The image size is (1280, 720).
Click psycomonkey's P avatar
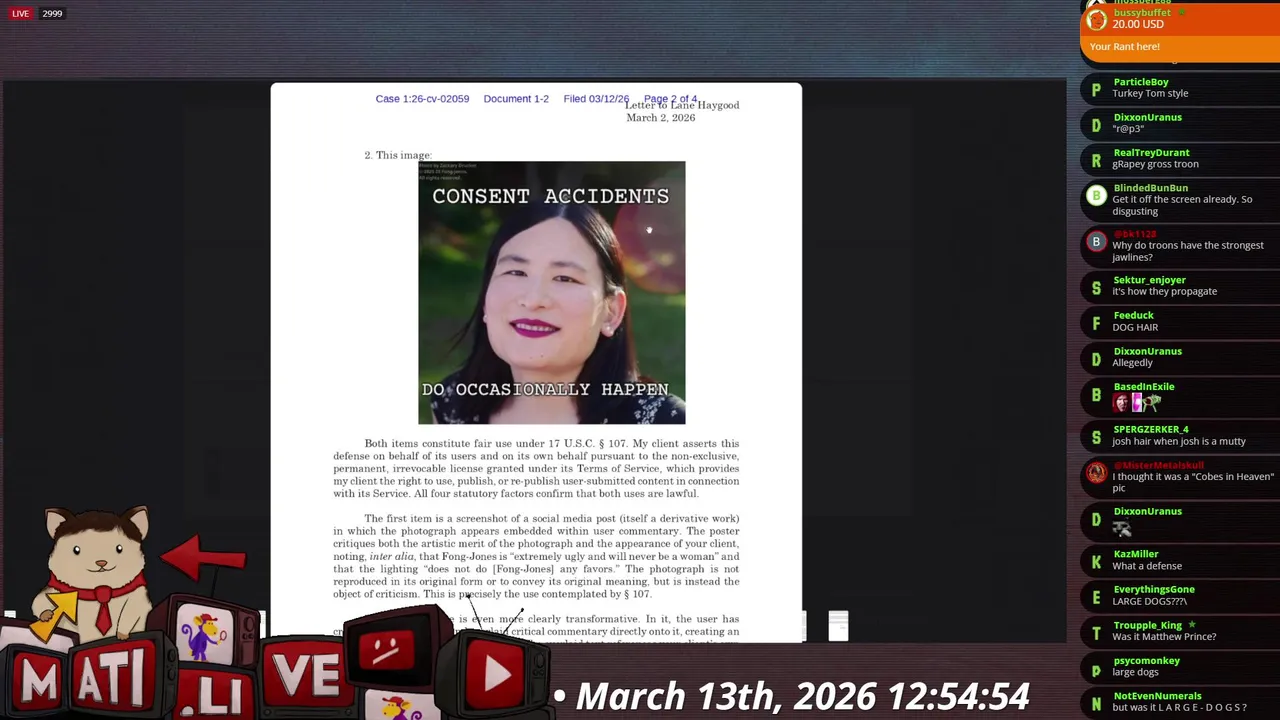tap(1096, 669)
